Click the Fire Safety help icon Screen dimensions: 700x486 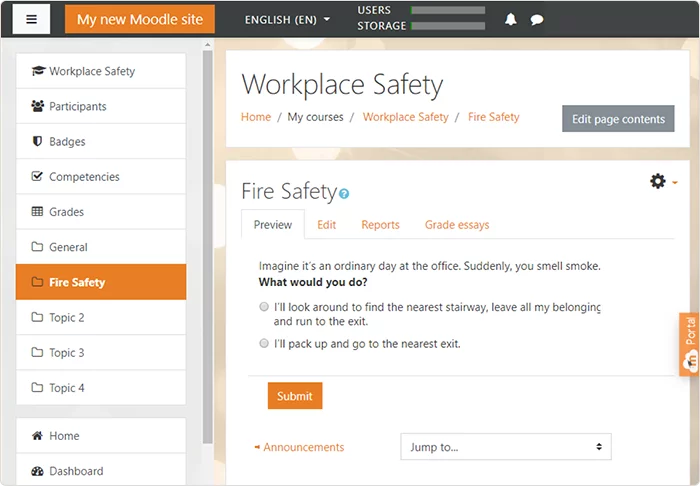344,193
